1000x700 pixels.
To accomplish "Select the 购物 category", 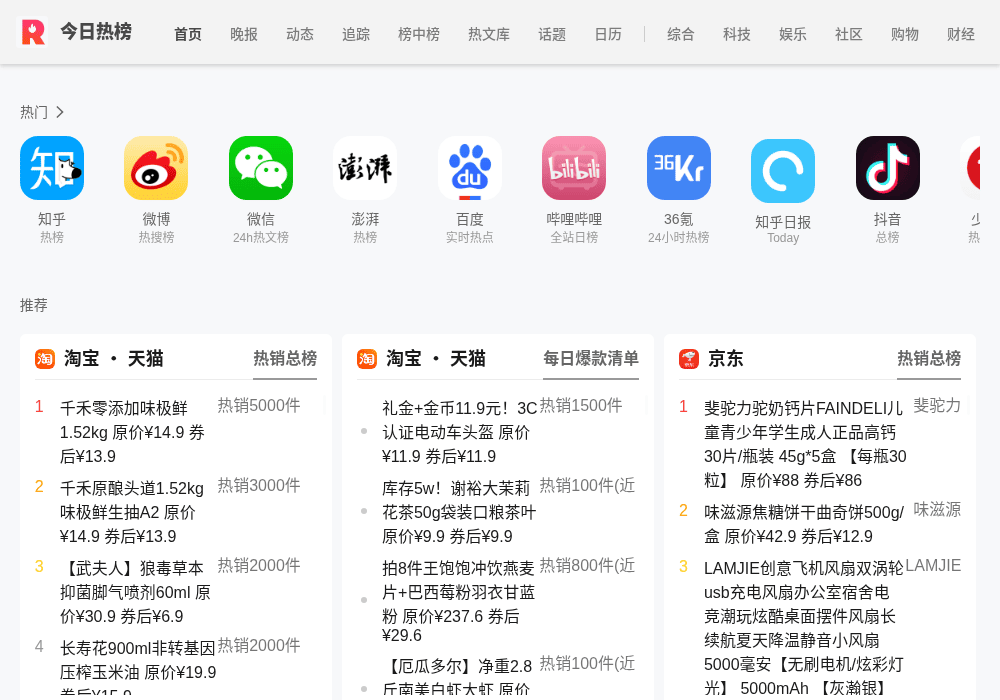I will coord(905,34).
